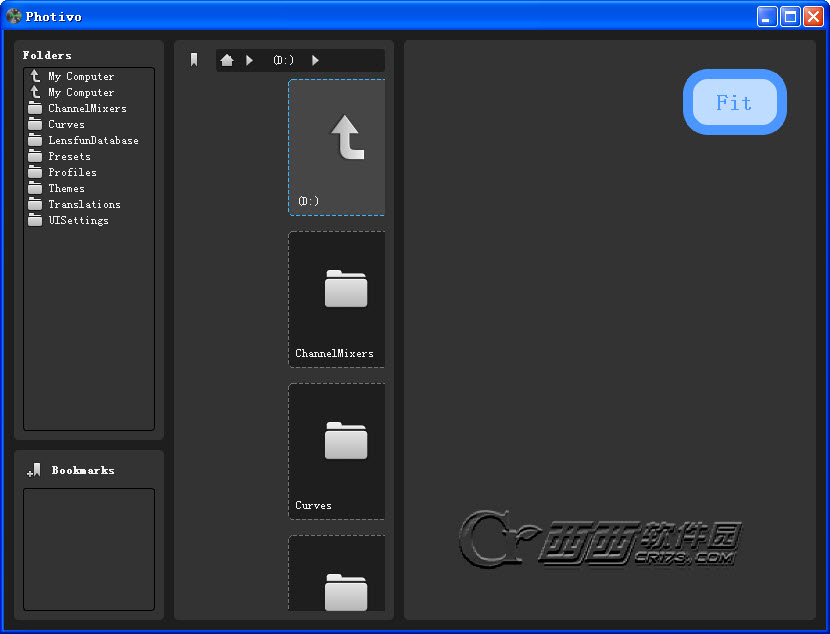Select Curves in the Folders list

pyautogui.click(x=89, y=124)
